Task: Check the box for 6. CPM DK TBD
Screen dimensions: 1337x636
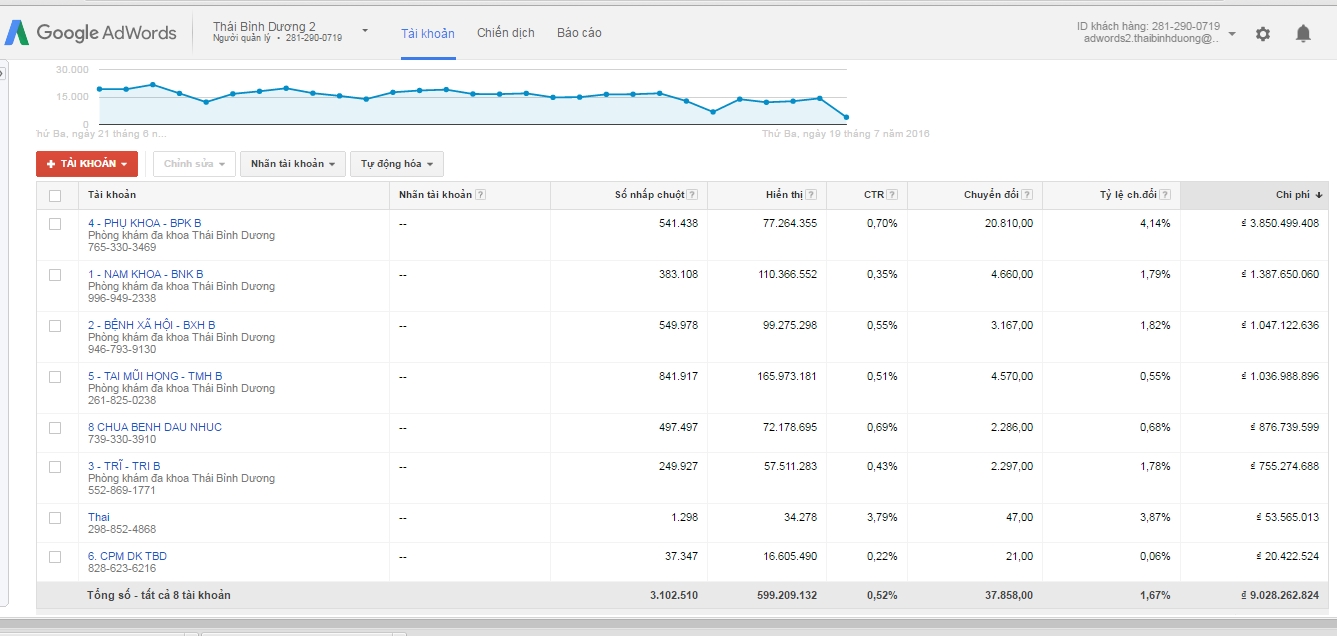Action: 55,557
